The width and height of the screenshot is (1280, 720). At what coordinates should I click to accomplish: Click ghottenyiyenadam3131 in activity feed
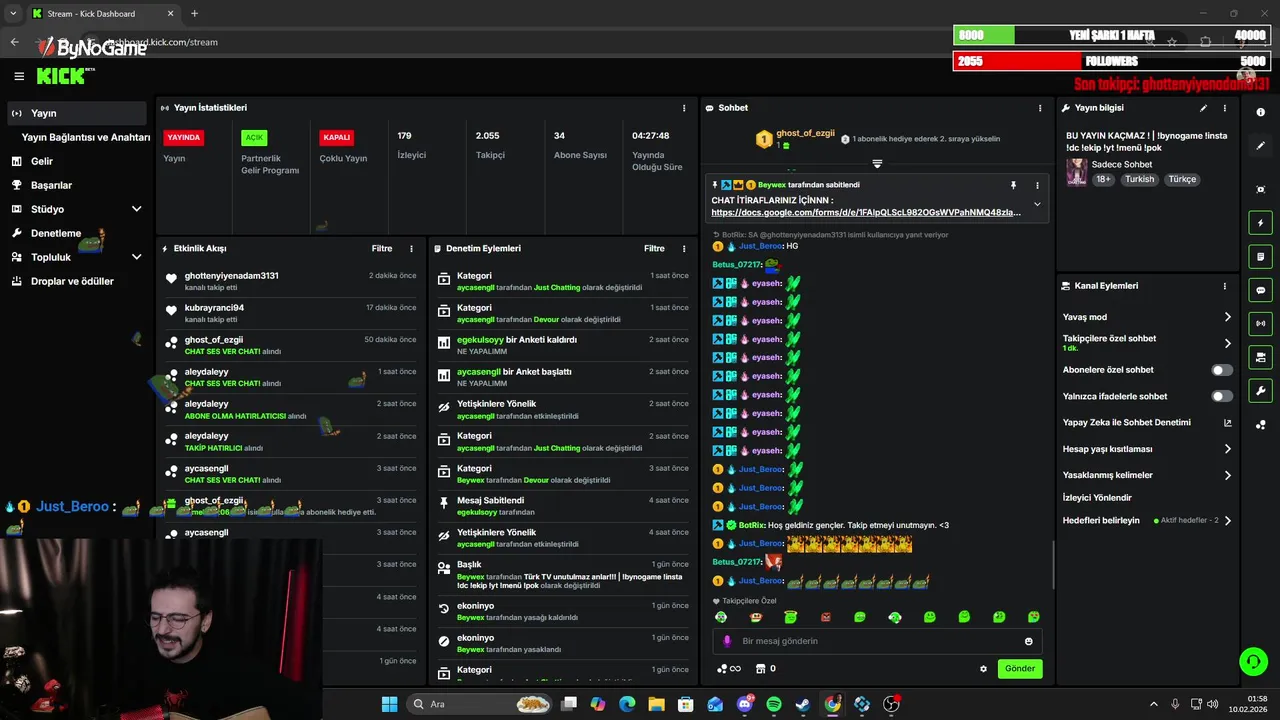232,275
